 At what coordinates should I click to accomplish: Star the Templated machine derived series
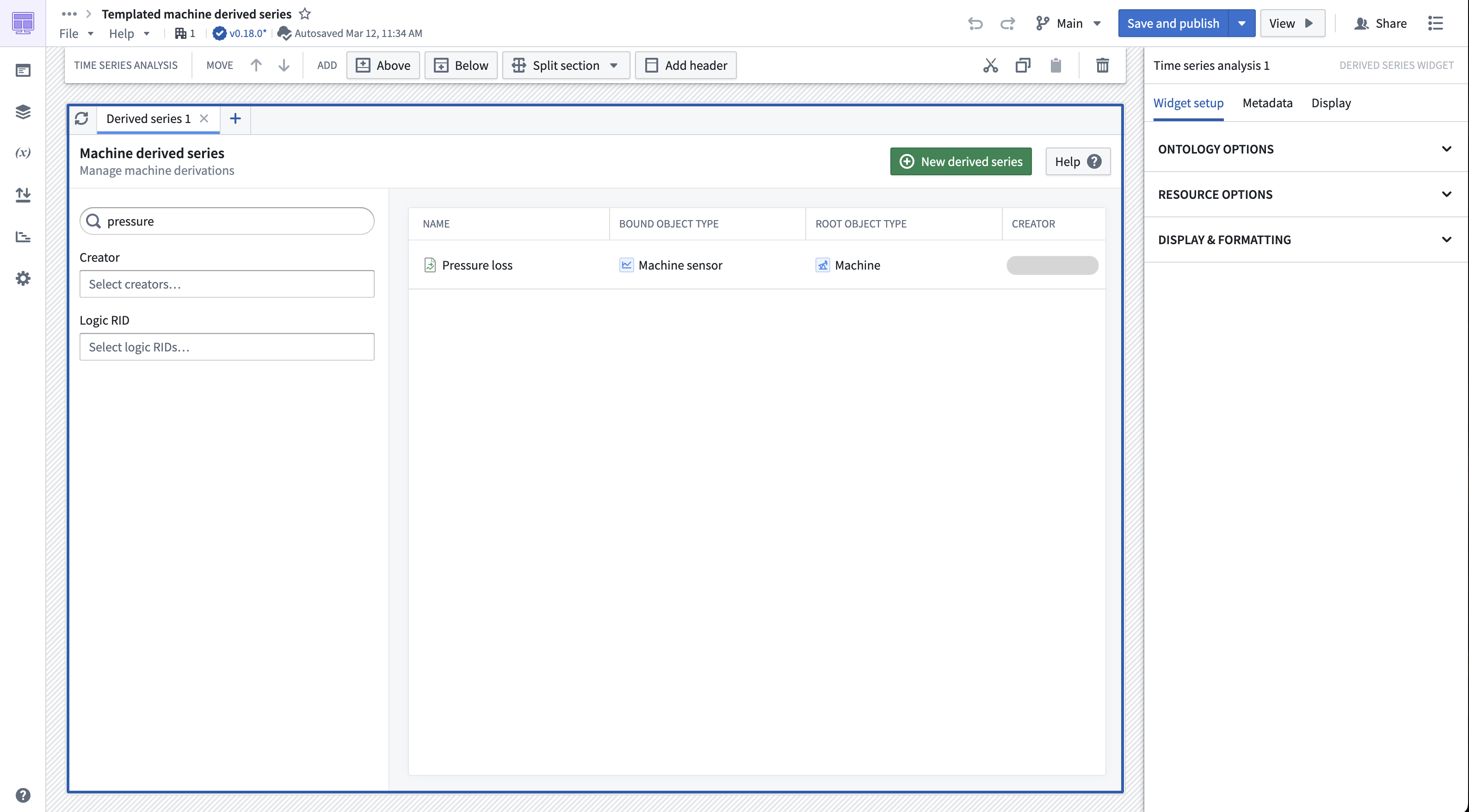coord(305,14)
